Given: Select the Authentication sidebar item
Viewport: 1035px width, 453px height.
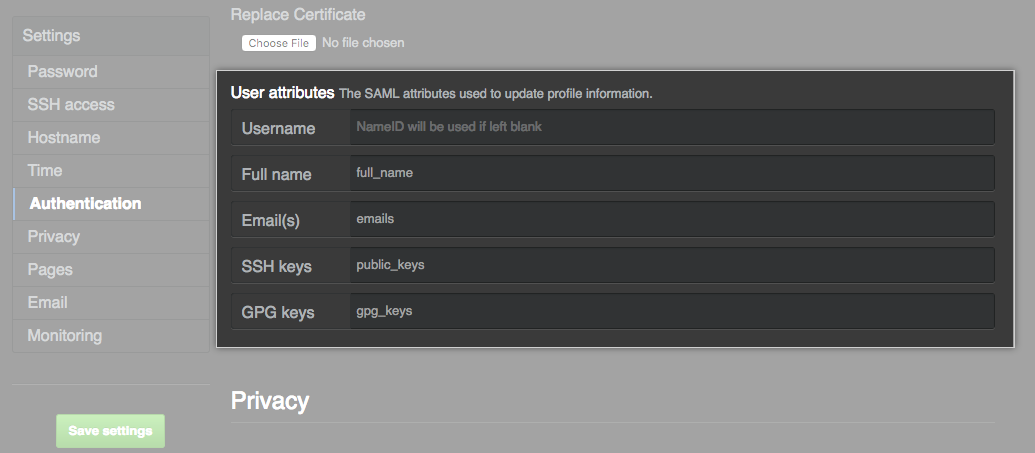Looking at the screenshot, I should tap(86, 204).
